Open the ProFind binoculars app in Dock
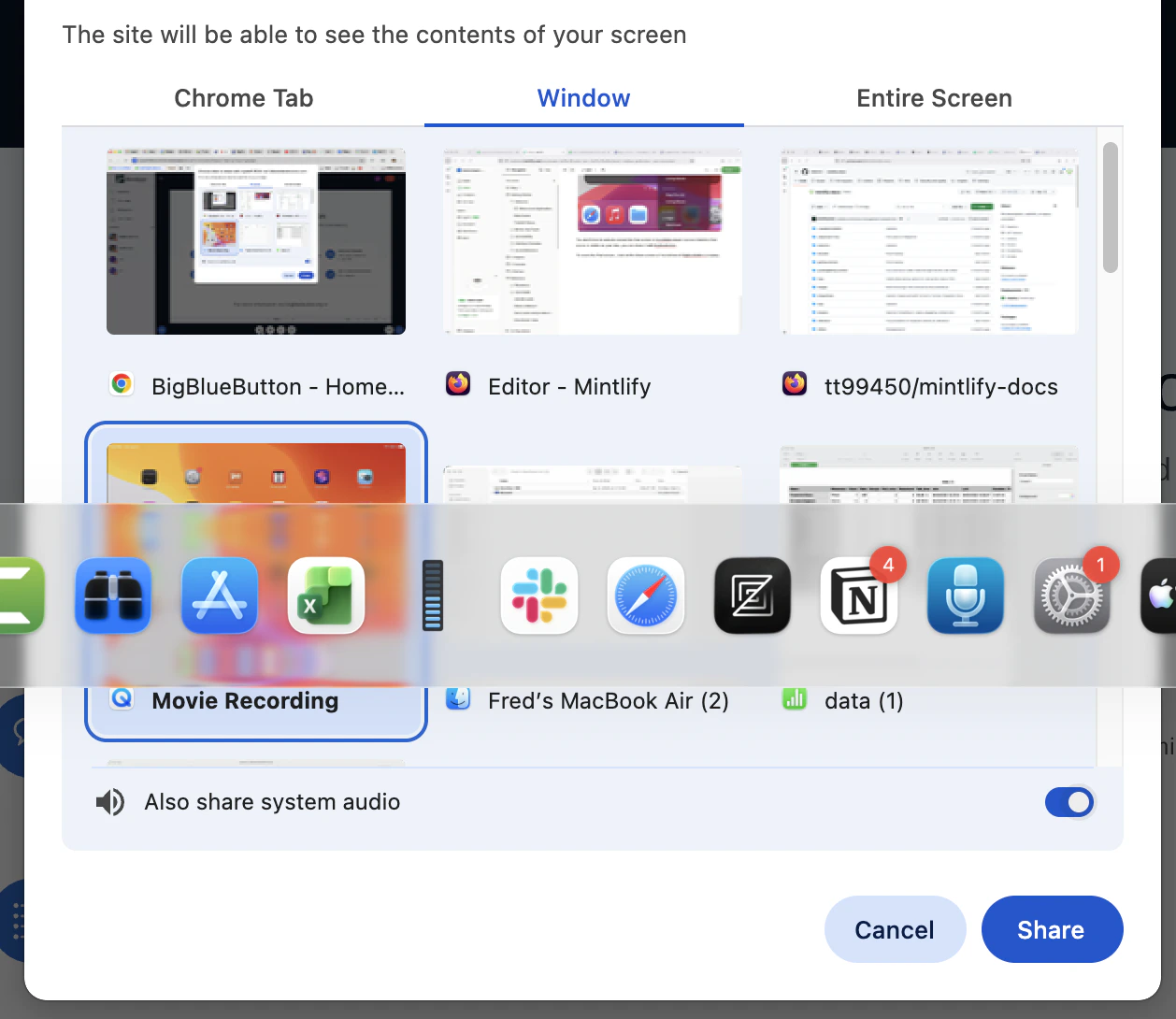Viewport: 1176px width, 1019px height. [113, 596]
